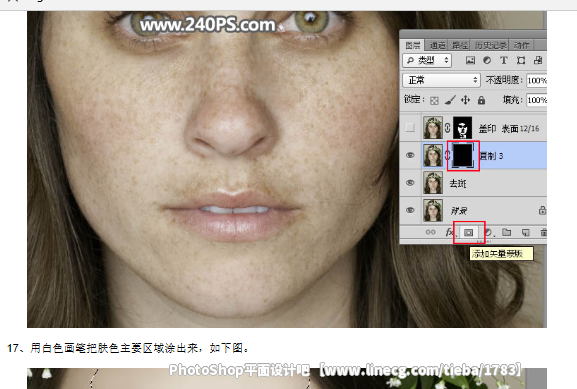The height and width of the screenshot is (389, 577).
Task: Toggle mask link on 复制 3 layer
Action: point(447,155)
